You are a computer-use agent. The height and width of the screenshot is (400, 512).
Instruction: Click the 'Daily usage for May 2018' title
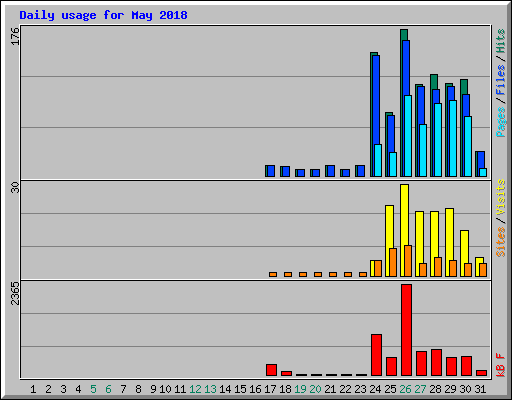click(x=103, y=15)
